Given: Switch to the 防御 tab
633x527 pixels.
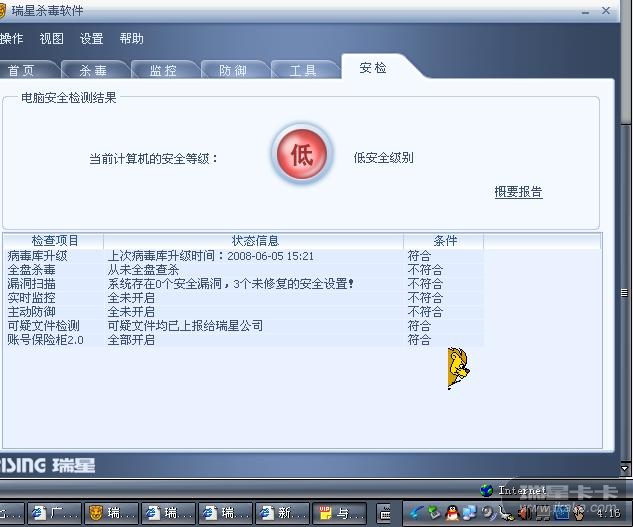Looking at the screenshot, I should [233, 70].
